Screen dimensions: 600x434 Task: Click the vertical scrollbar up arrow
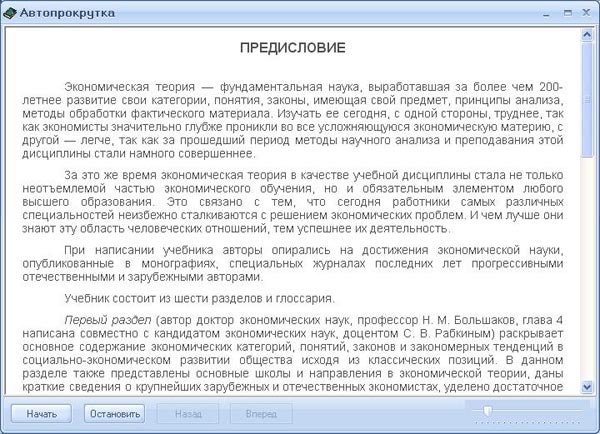coord(587,35)
